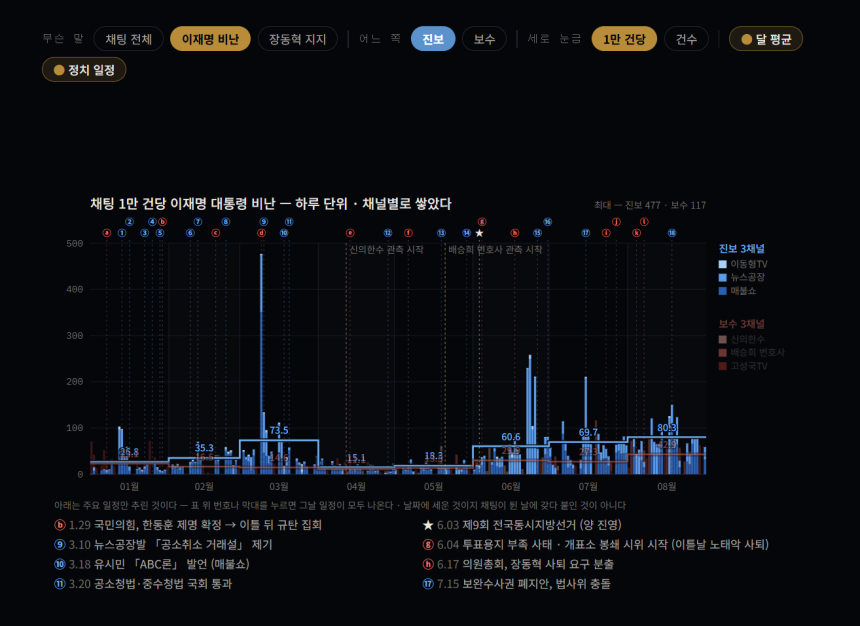Set vertical scale to 1만 건당
The height and width of the screenshot is (626, 860).
point(624,39)
